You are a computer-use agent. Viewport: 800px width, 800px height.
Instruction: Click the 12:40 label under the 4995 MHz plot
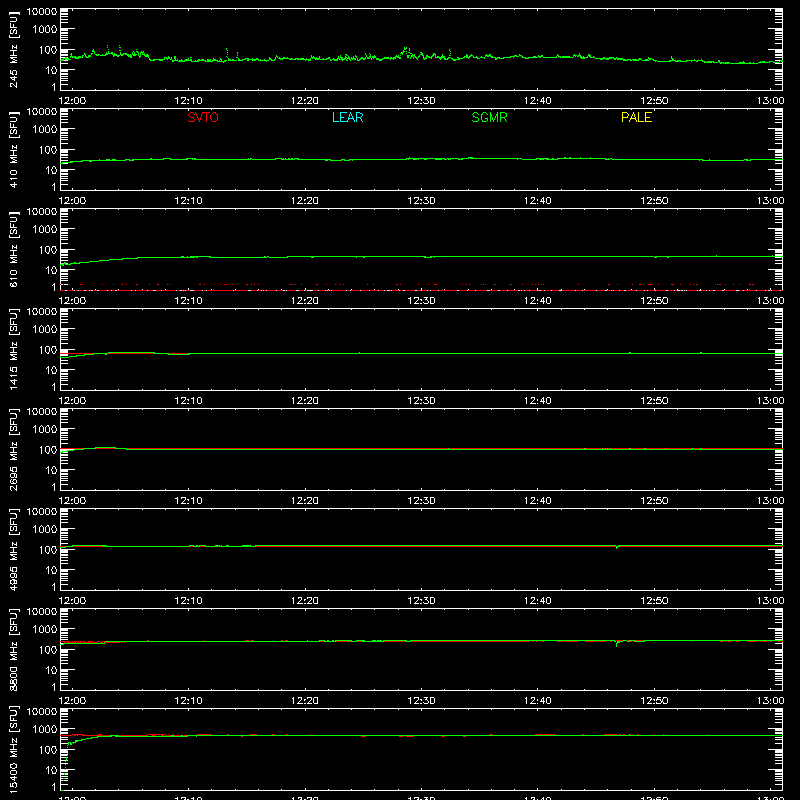538,601
